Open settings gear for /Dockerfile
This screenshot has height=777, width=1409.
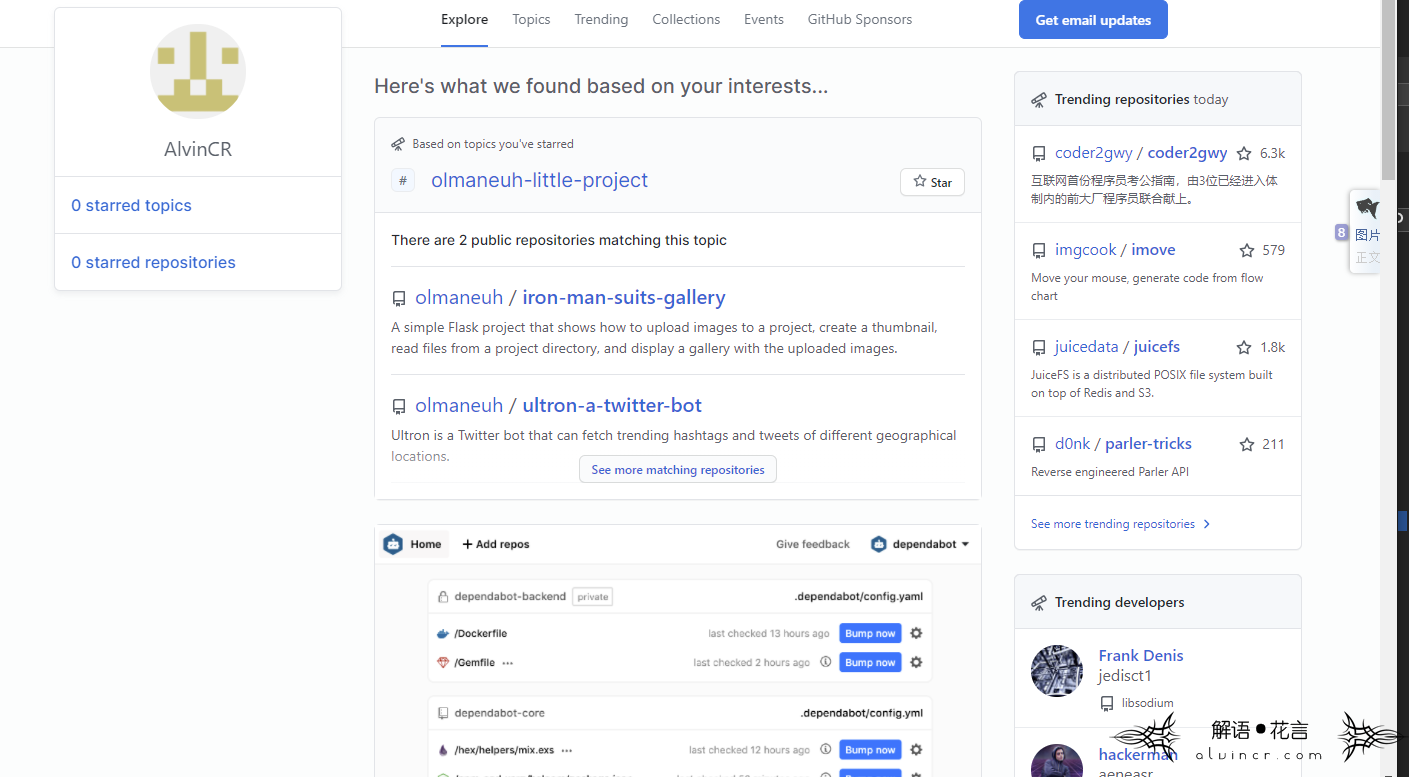tap(916, 633)
